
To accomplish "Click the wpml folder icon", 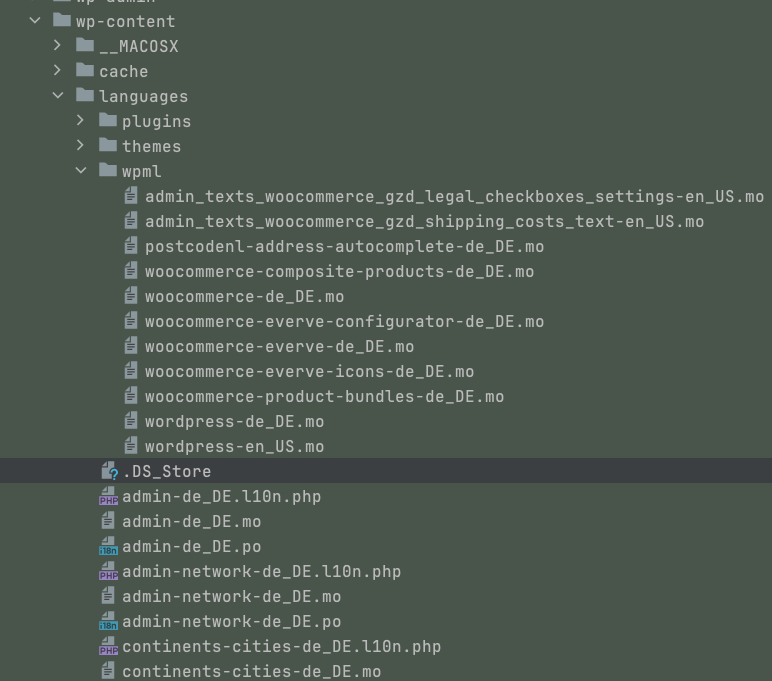I will pyautogui.click(x=108, y=170).
